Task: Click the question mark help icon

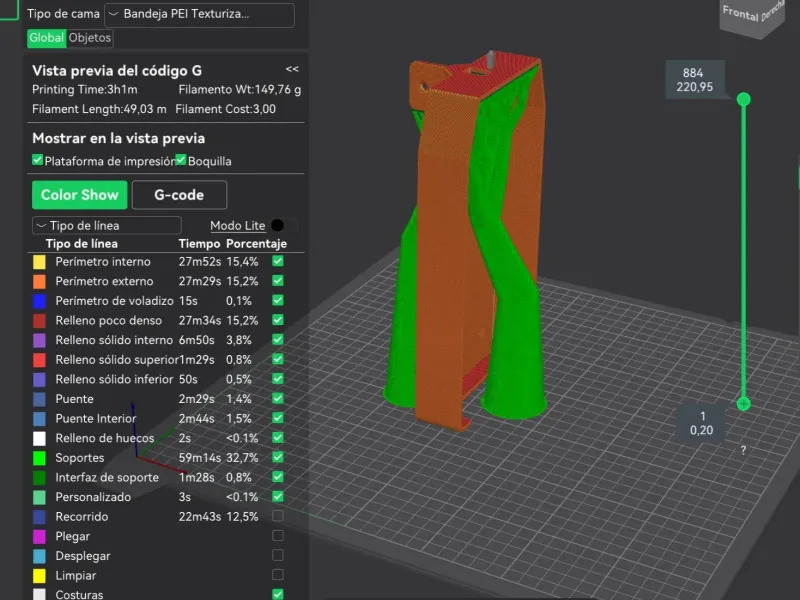Action: tap(743, 450)
